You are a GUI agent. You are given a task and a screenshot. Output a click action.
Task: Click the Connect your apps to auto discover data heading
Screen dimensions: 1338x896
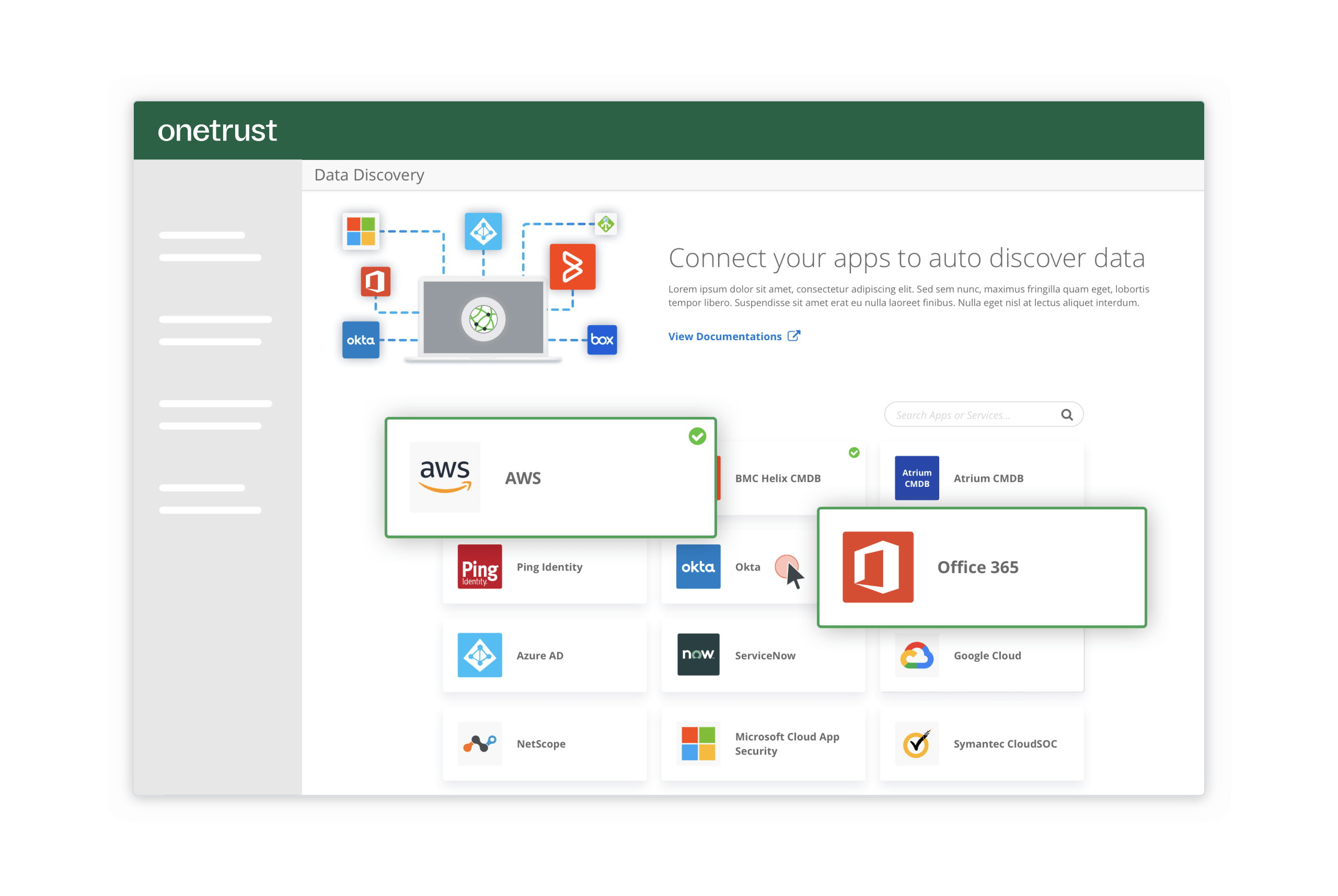(x=906, y=258)
